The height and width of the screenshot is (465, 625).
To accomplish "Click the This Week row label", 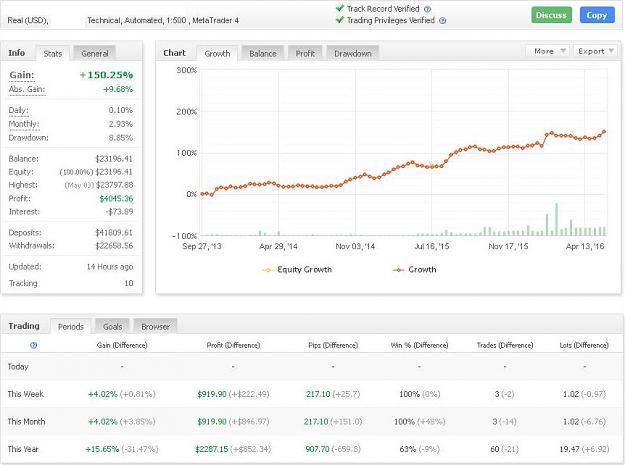I will [26, 394].
